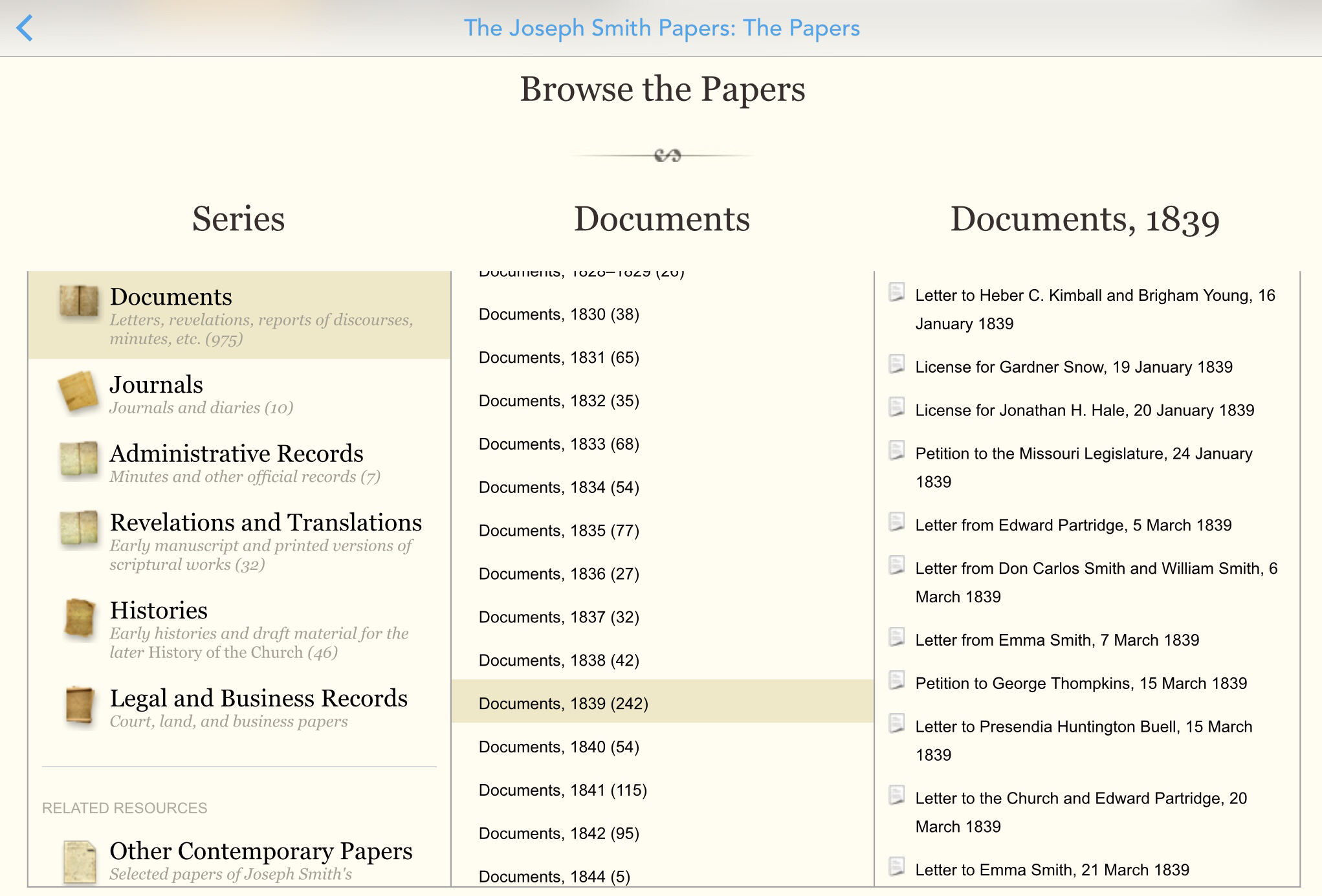Click page icon beside Letter to Emma Smith

[897, 867]
